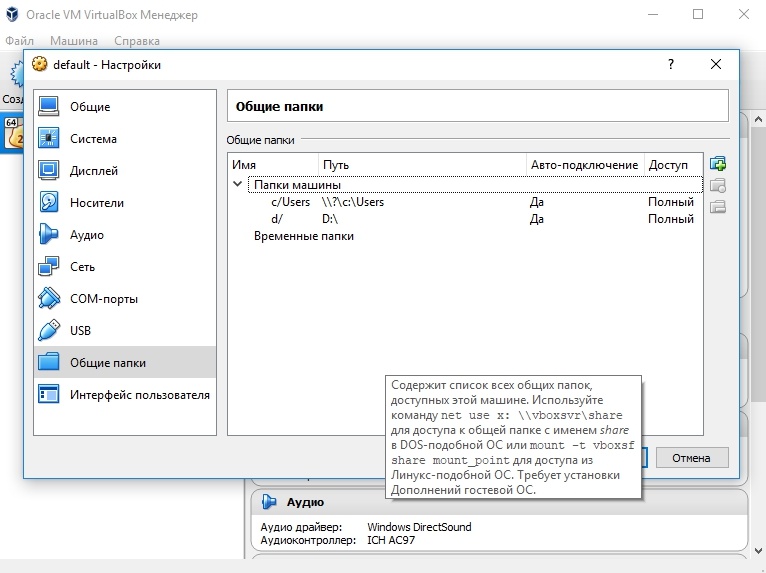Click Windows DirectSound audio driver value

point(419,527)
